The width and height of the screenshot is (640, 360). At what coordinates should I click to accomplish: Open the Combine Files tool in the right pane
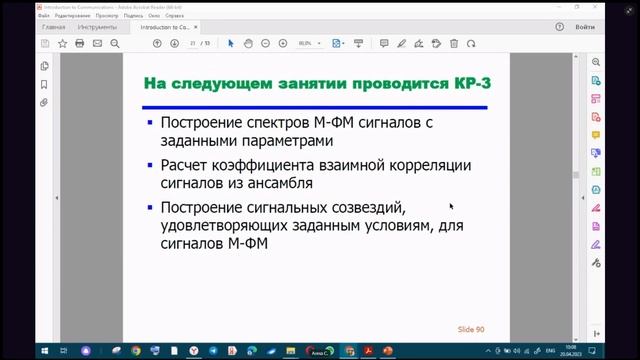[x=596, y=153]
